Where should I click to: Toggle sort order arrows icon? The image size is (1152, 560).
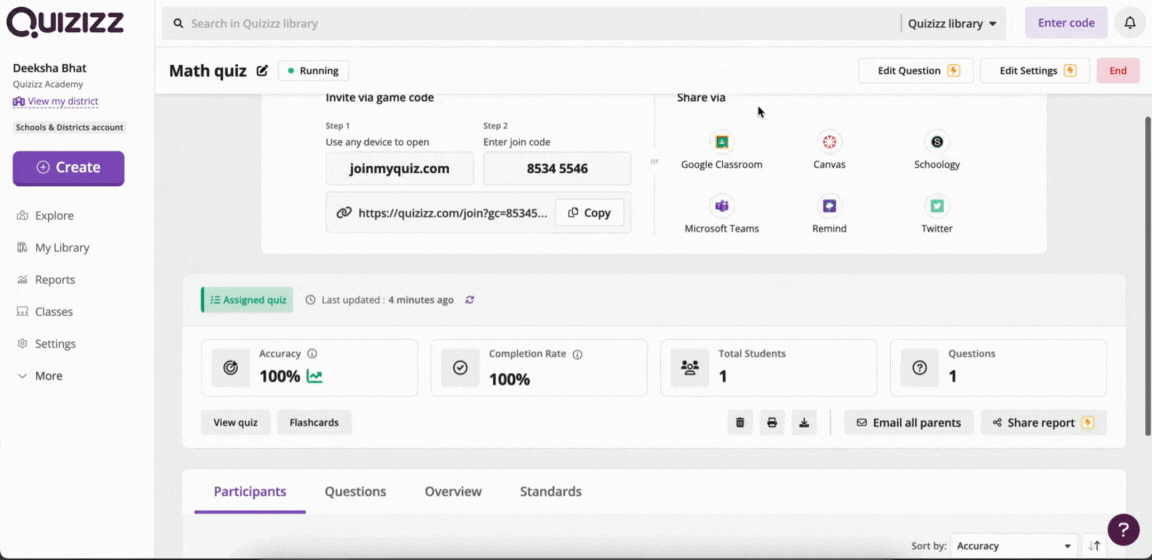tap(1095, 546)
